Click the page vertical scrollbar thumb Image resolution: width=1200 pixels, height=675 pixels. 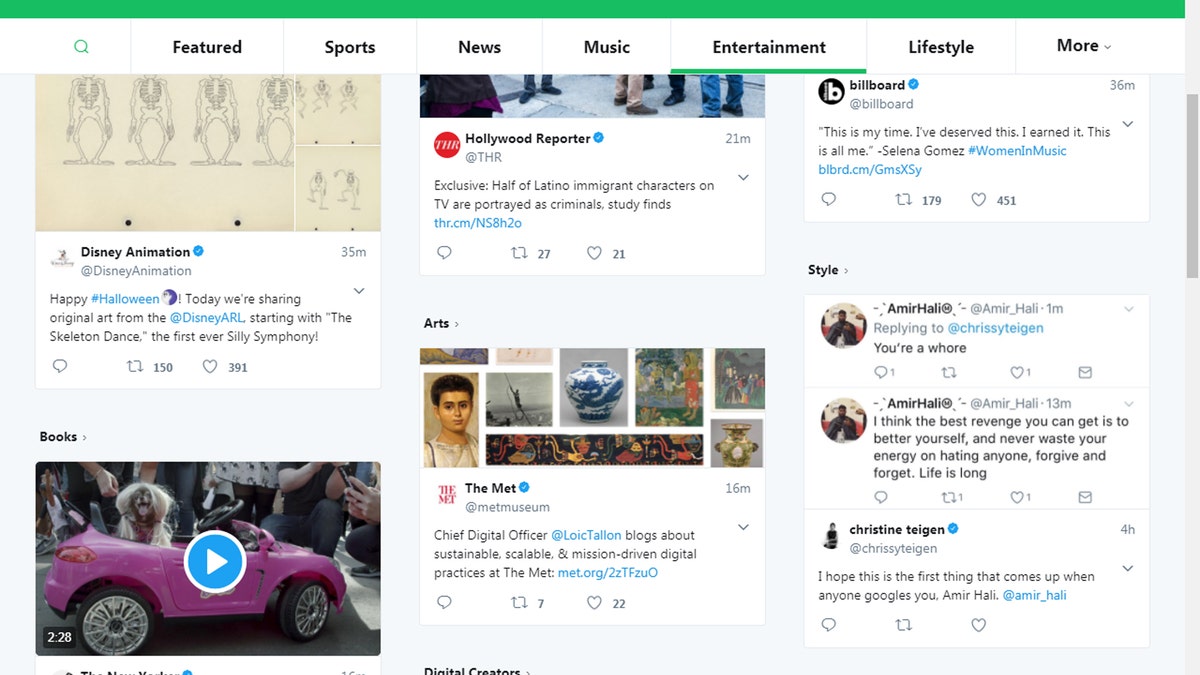click(x=1192, y=185)
